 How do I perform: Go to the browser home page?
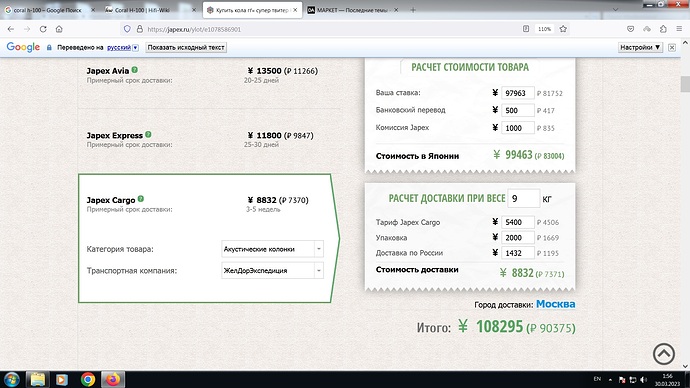pyautogui.click(x=59, y=29)
